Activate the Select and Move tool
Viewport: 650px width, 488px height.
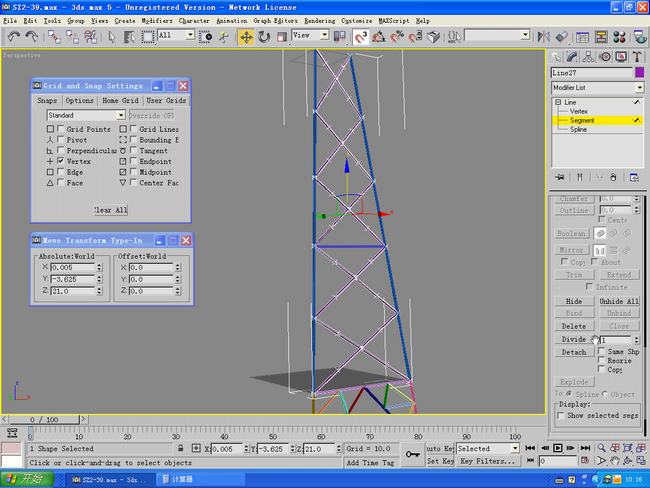coord(246,37)
